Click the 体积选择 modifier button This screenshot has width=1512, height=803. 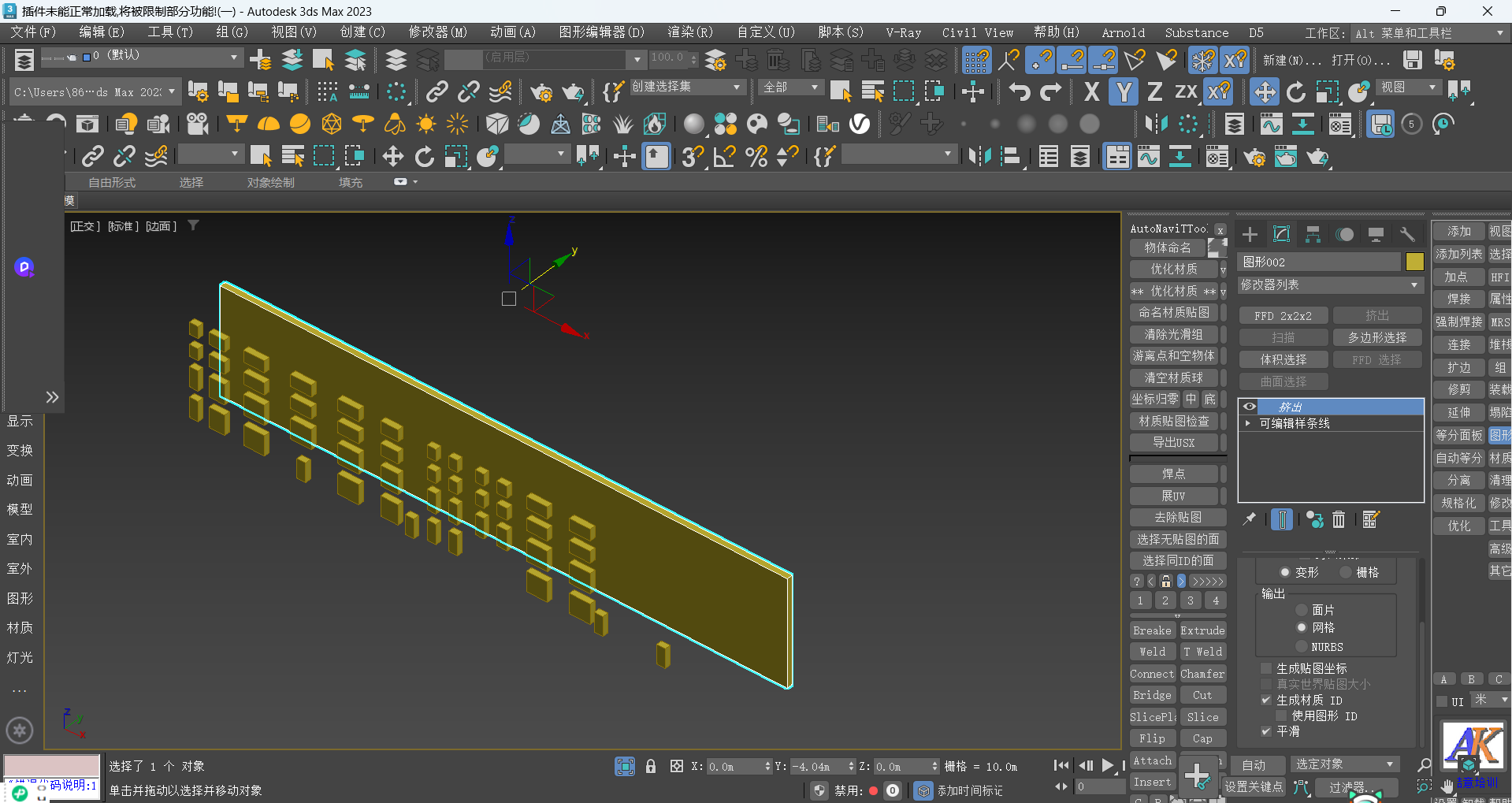pyautogui.click(x=1284, y=359)
